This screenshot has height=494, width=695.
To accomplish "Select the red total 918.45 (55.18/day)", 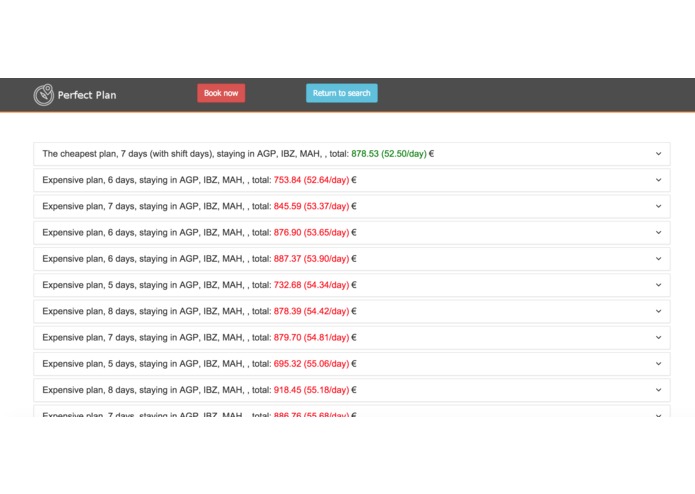I will (x=311, y=390).
